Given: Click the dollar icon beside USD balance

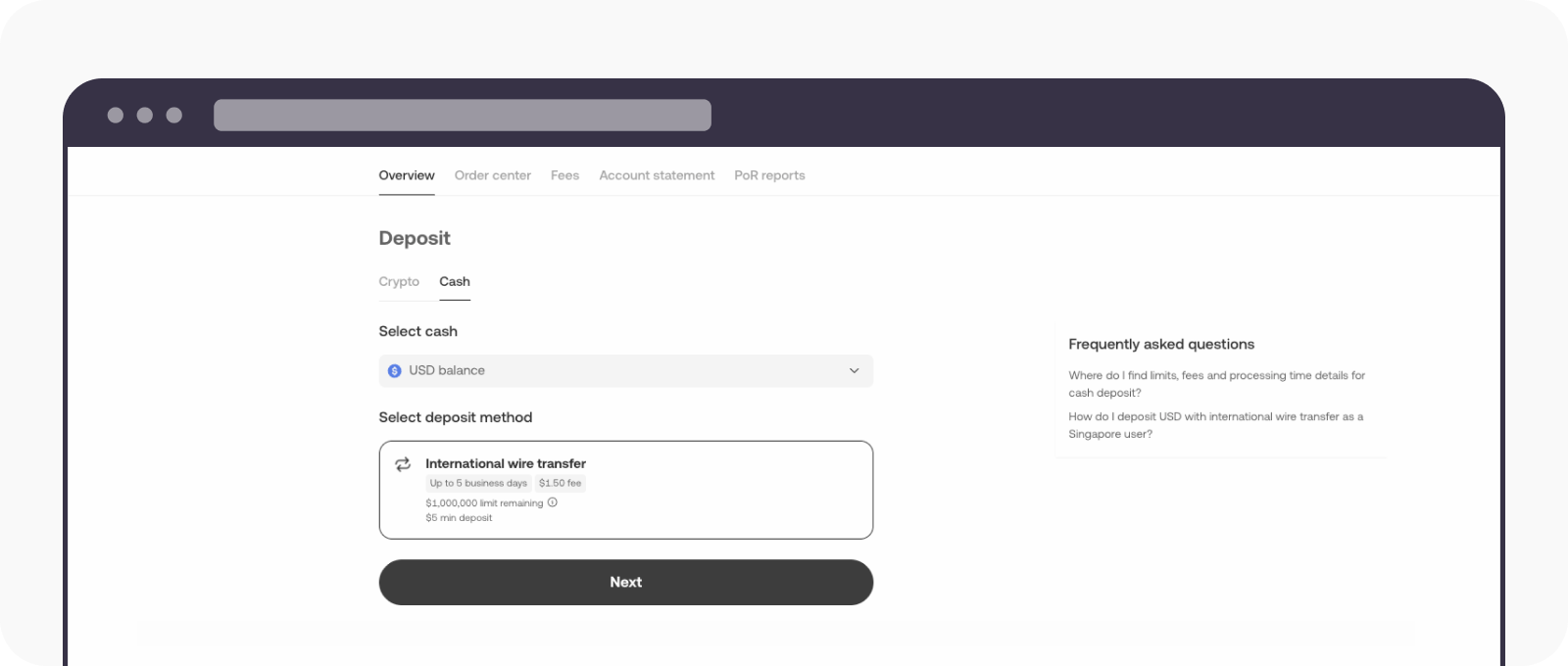Looking at the screenshot, I should (x=395, y=370).
